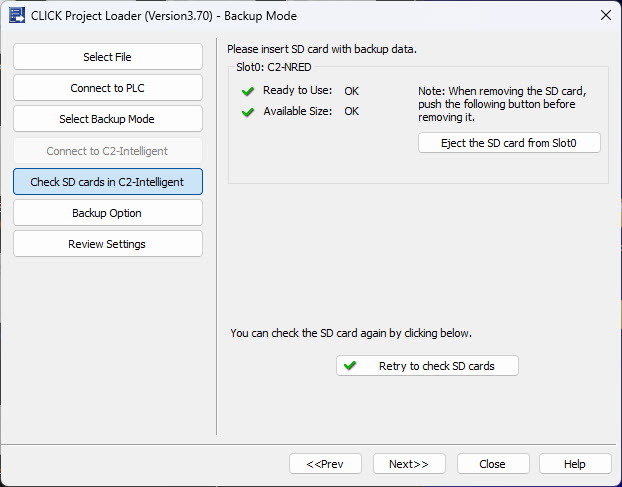Advance with the Next>> button

(x=409, y=464)
